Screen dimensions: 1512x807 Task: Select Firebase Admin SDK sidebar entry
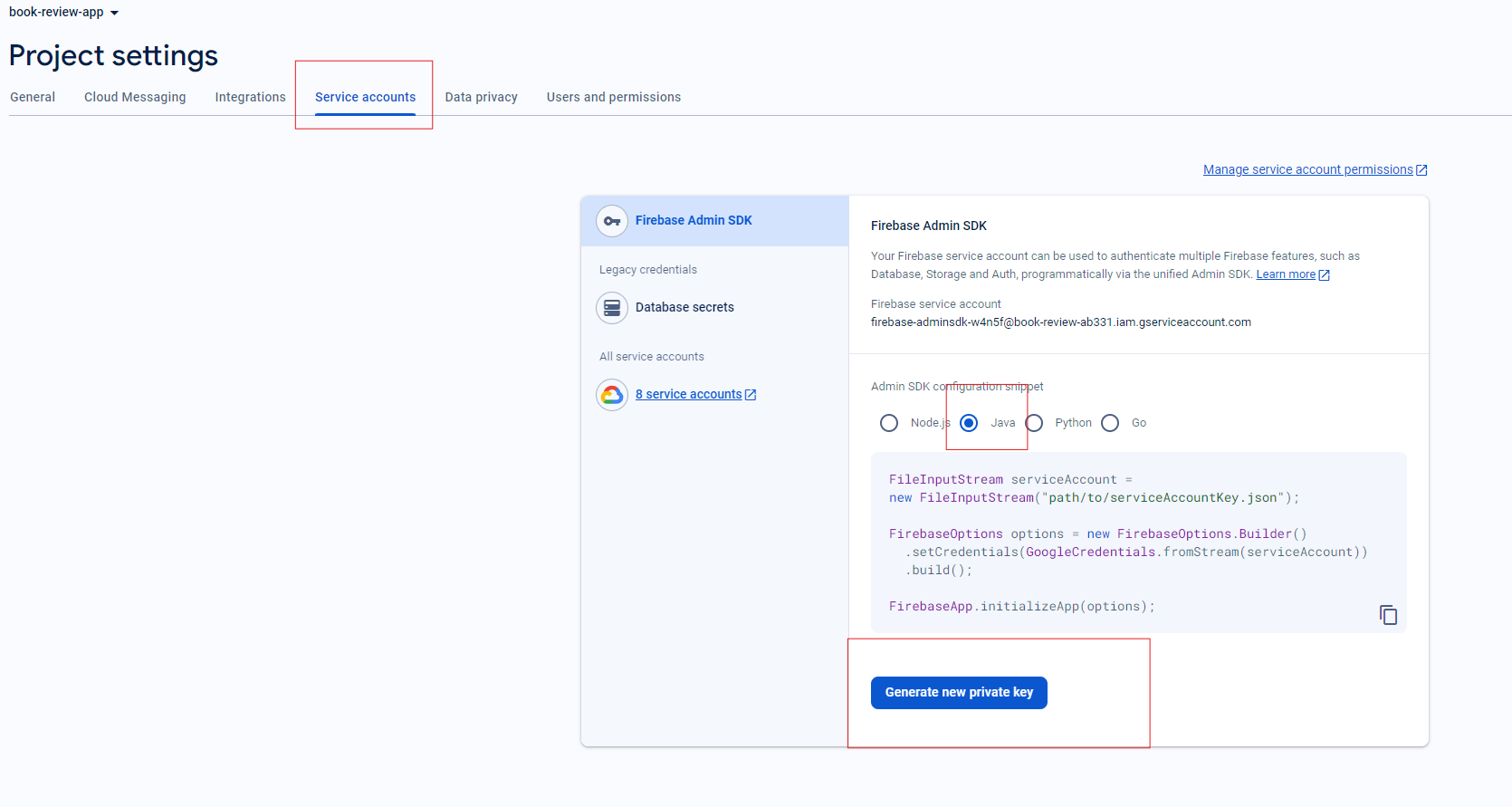(x=714, y=221)
